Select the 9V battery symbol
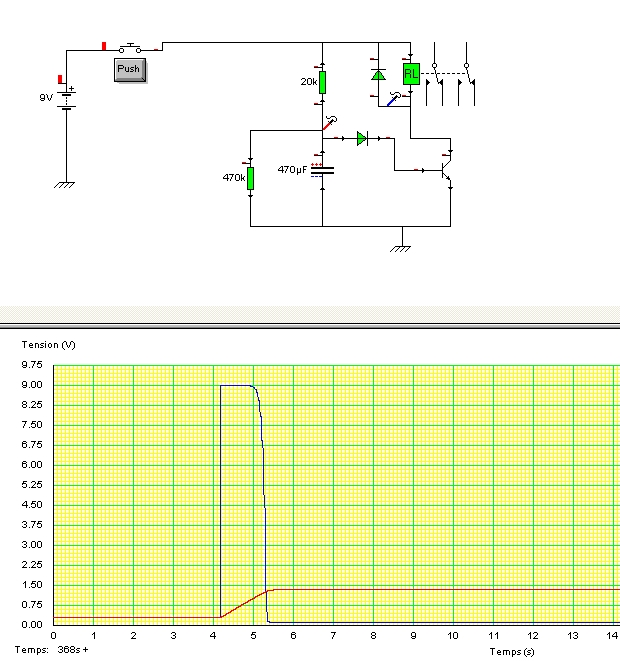620x661 pixels. [67, 99]
